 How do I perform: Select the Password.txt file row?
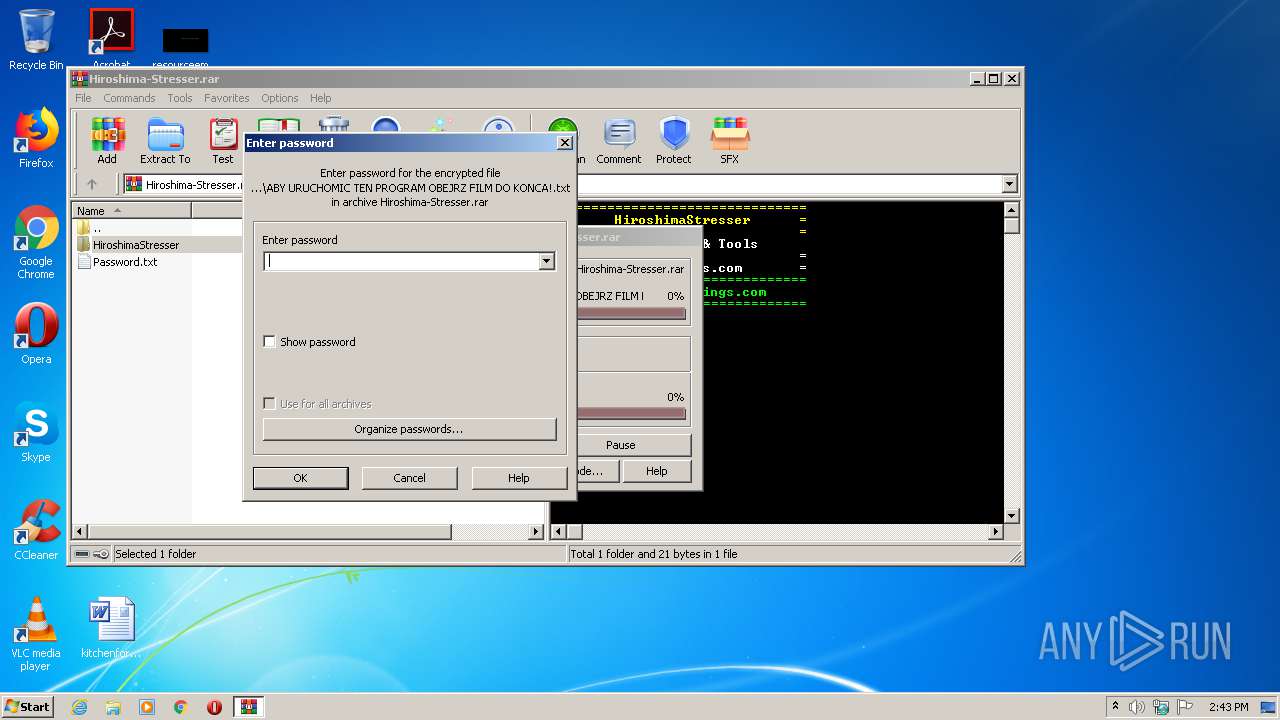[x=125, y=262]
